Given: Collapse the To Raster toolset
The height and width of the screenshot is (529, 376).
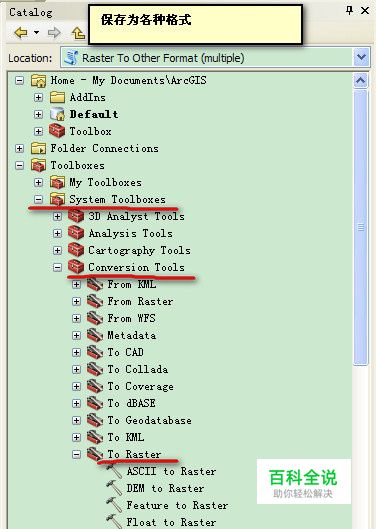Looking at the screenshot, I should (77, 454).
